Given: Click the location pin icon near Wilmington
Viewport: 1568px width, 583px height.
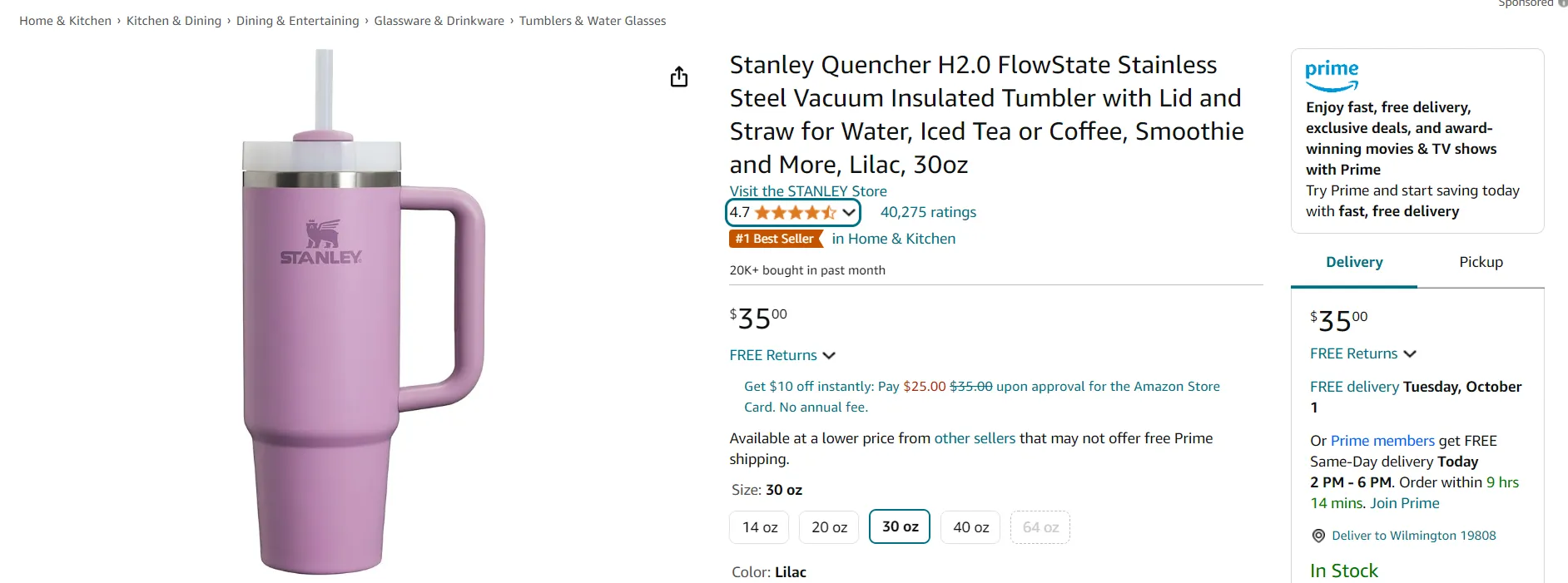Looking at the screenshot, I should coord(1318,536).
